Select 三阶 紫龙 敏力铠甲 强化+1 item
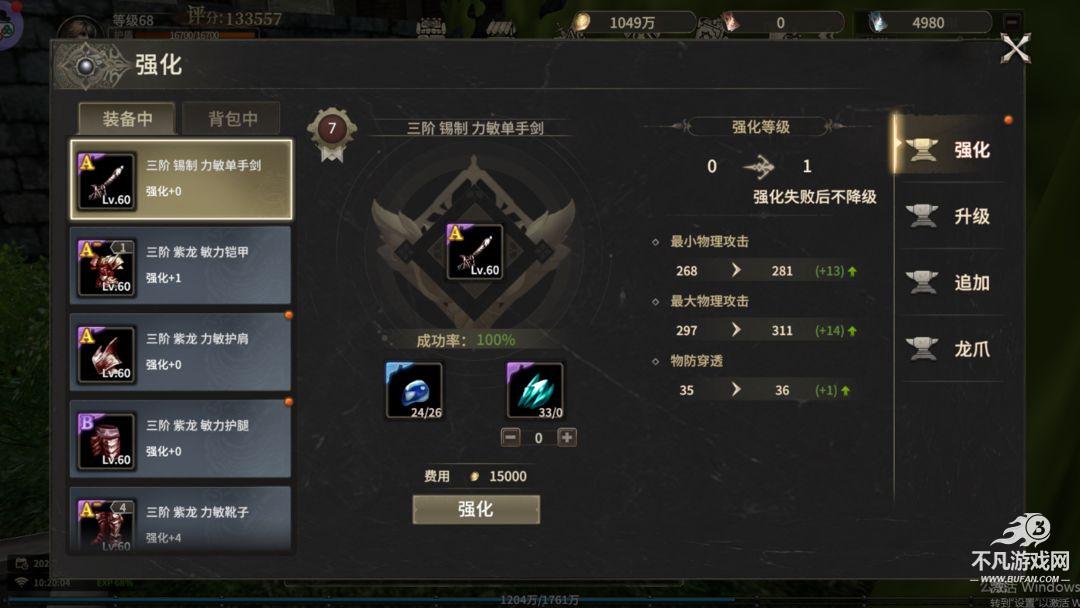Screen dimensions: 1080x608 (x=181, y=266)
